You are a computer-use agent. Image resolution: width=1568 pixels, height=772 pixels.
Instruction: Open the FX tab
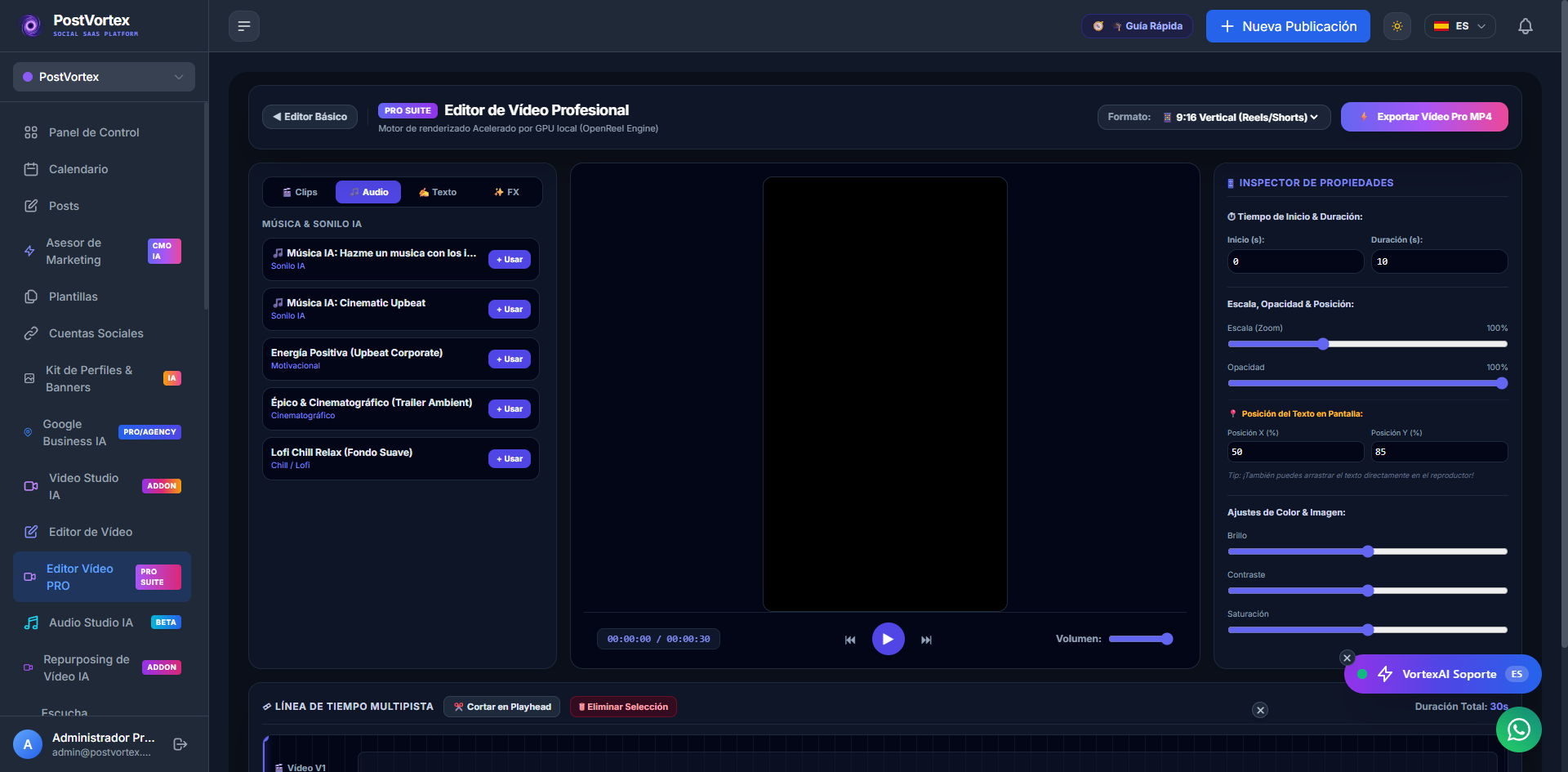coord(506,192)
